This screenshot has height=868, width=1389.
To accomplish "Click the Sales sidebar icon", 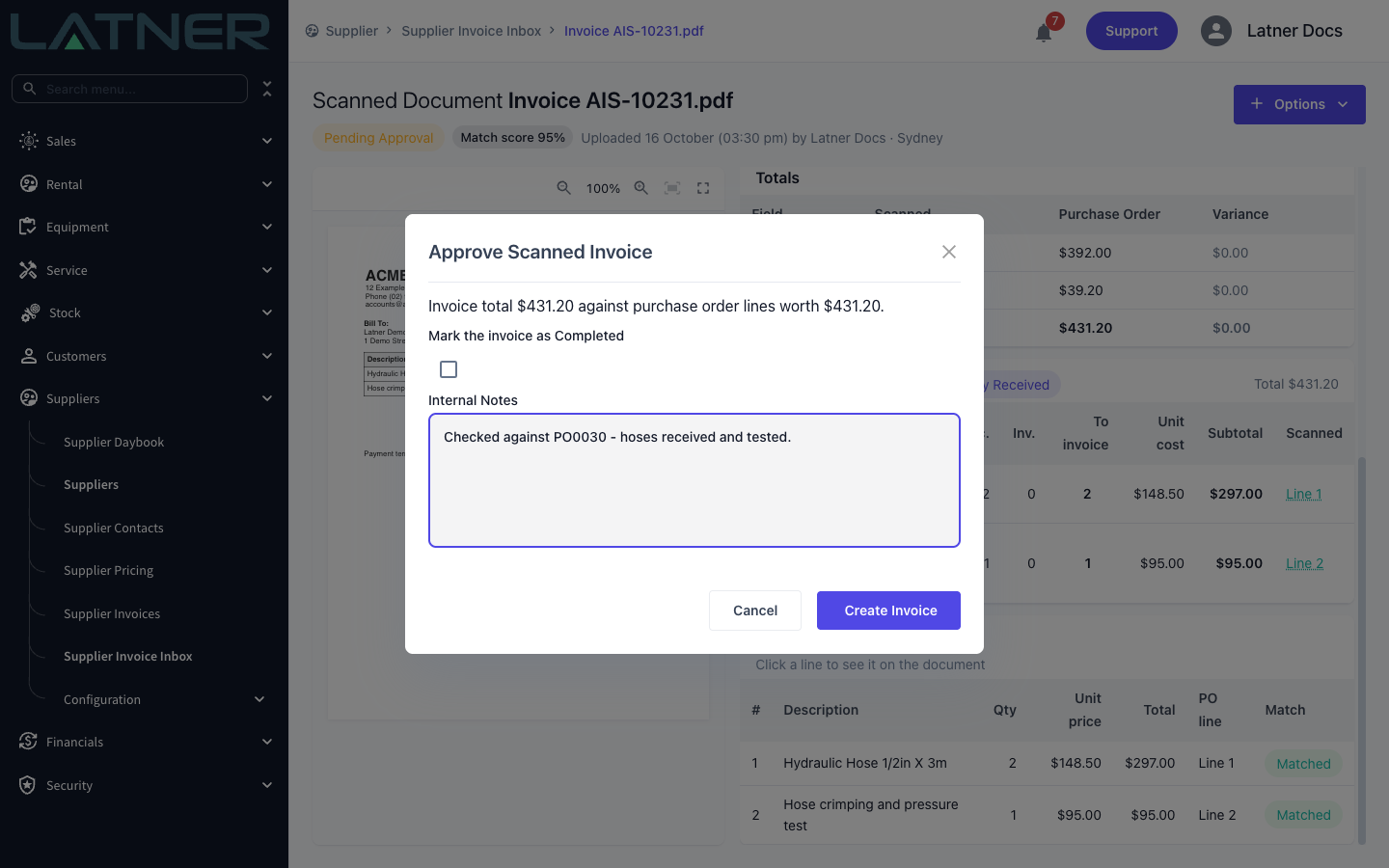I will (x=29, y=141).
